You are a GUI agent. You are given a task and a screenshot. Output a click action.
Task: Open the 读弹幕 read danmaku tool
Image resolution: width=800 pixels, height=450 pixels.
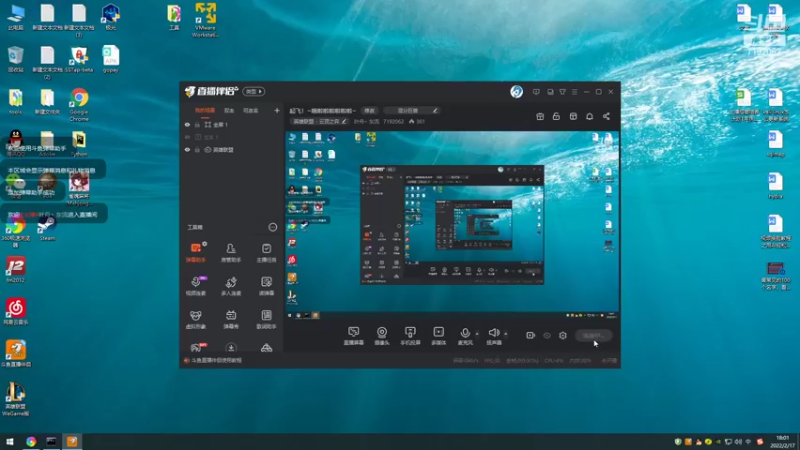pos(266,286)
